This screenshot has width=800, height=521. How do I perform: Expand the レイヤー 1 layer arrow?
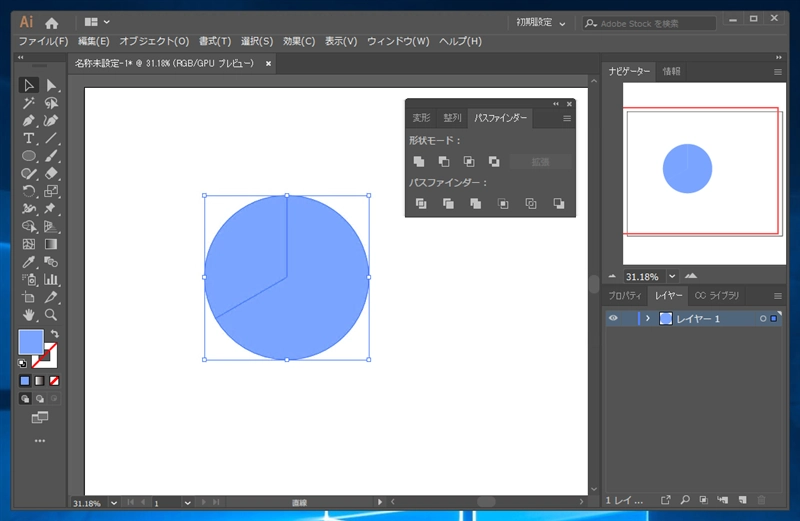(647, 318)
